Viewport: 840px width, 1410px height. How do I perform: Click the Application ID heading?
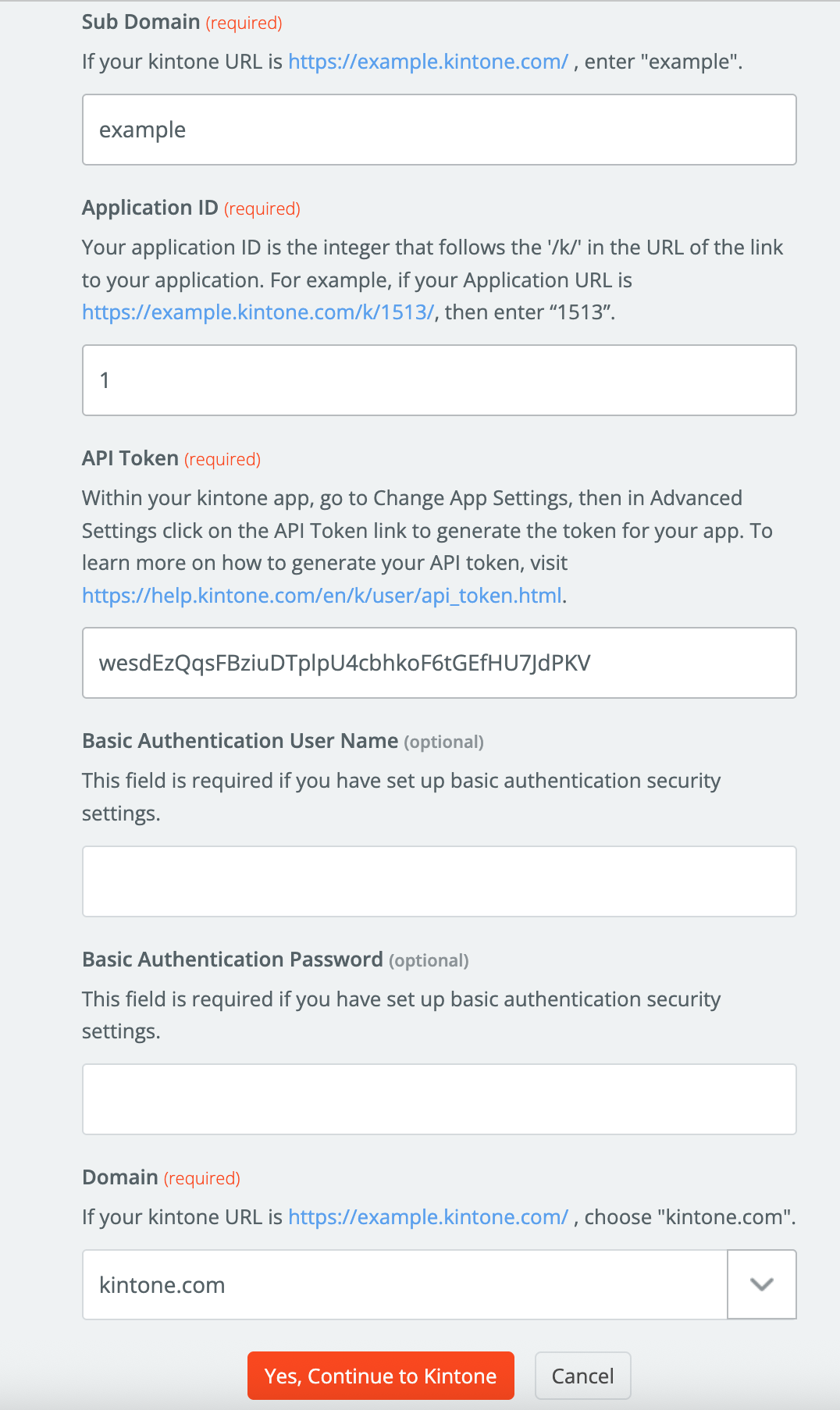click(150, 208)
